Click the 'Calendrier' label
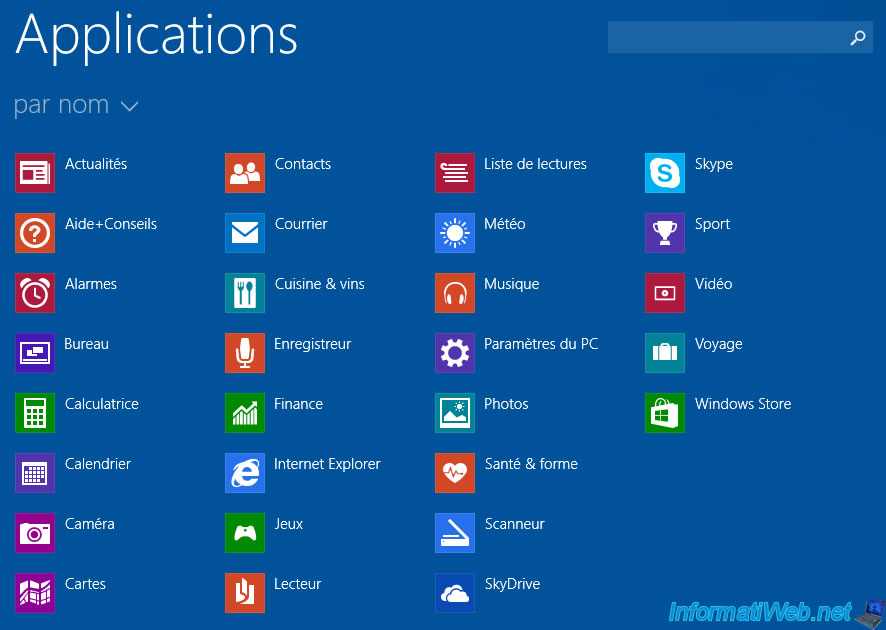 pos(98,464)
